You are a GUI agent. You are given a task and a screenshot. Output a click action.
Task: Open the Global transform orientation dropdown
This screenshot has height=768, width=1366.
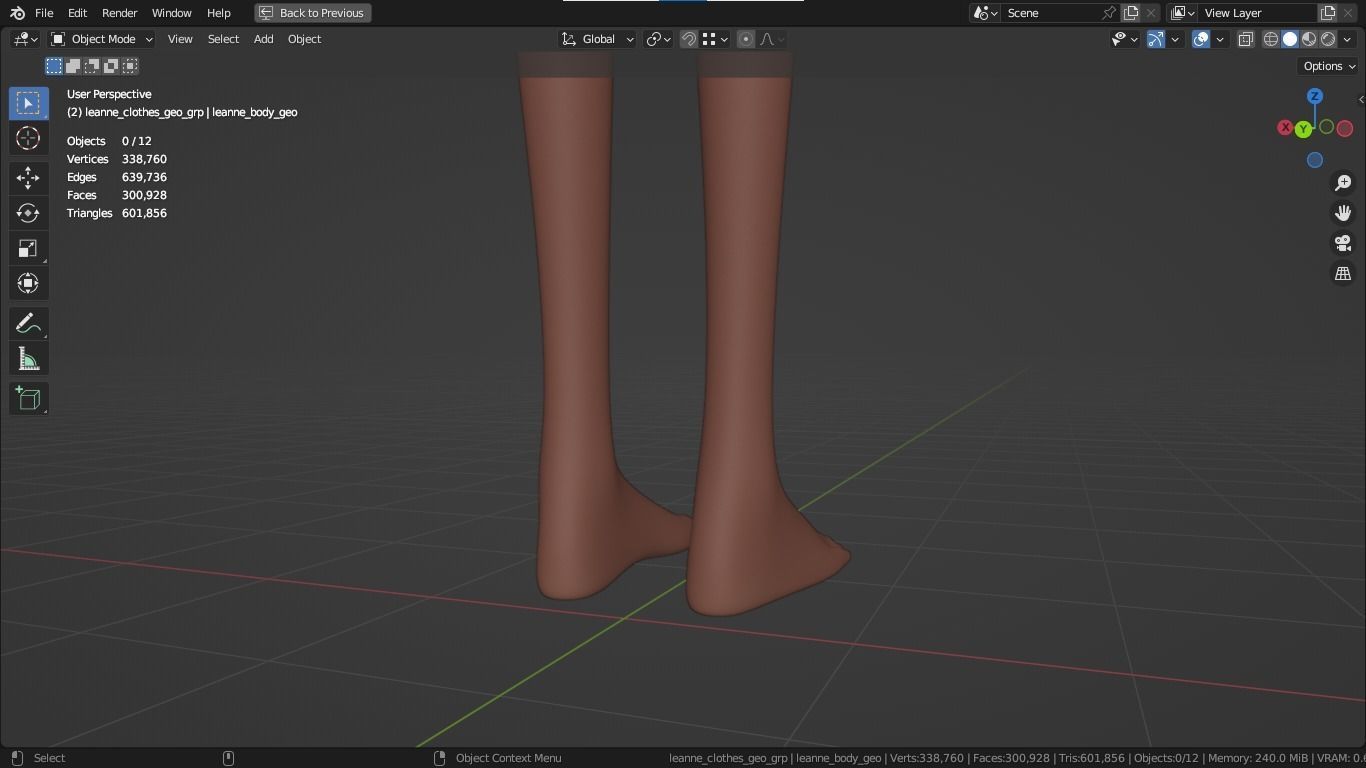pos(597,39)
